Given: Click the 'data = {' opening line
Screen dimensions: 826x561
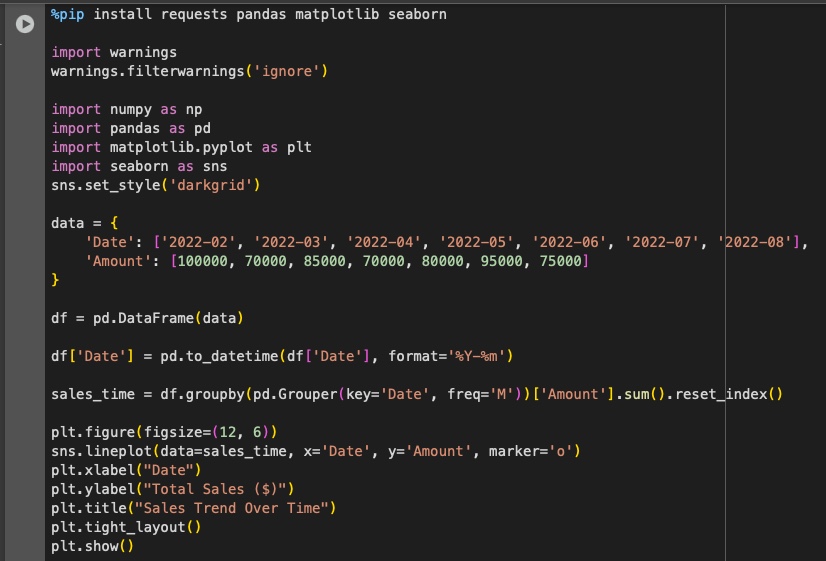Looking at the screenshot, I should (x=84, y=223).
